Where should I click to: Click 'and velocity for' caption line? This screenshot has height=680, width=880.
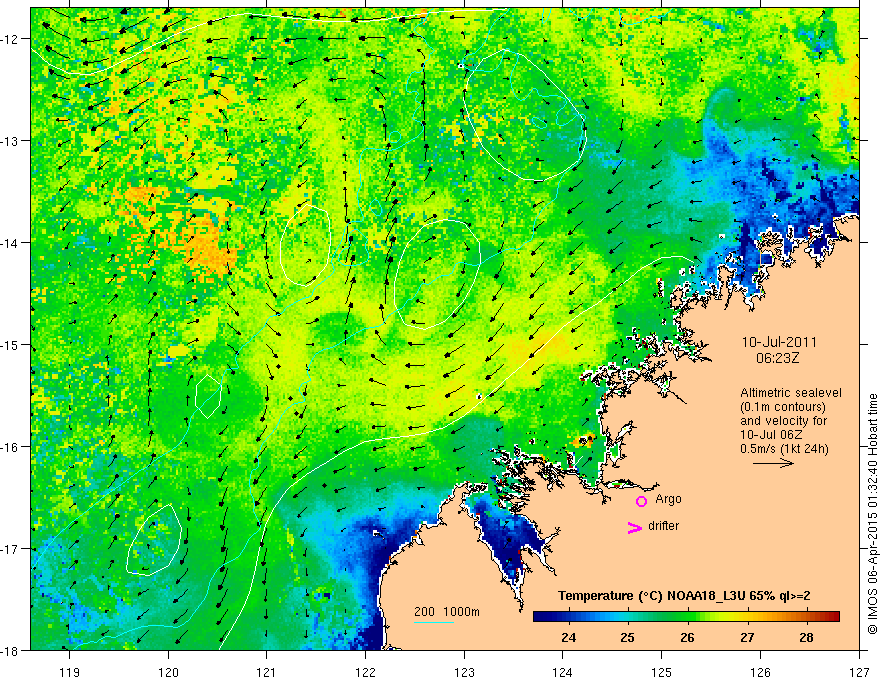(783, 421)
